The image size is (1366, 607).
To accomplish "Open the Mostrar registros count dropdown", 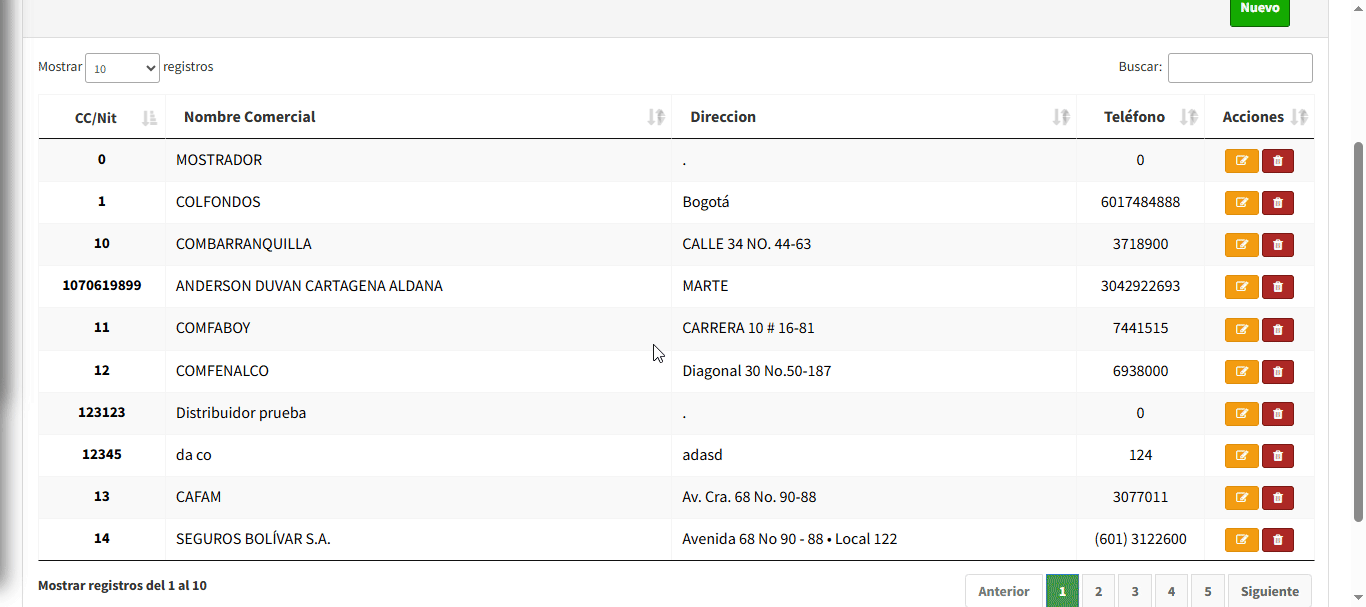I will pos(122,68).
